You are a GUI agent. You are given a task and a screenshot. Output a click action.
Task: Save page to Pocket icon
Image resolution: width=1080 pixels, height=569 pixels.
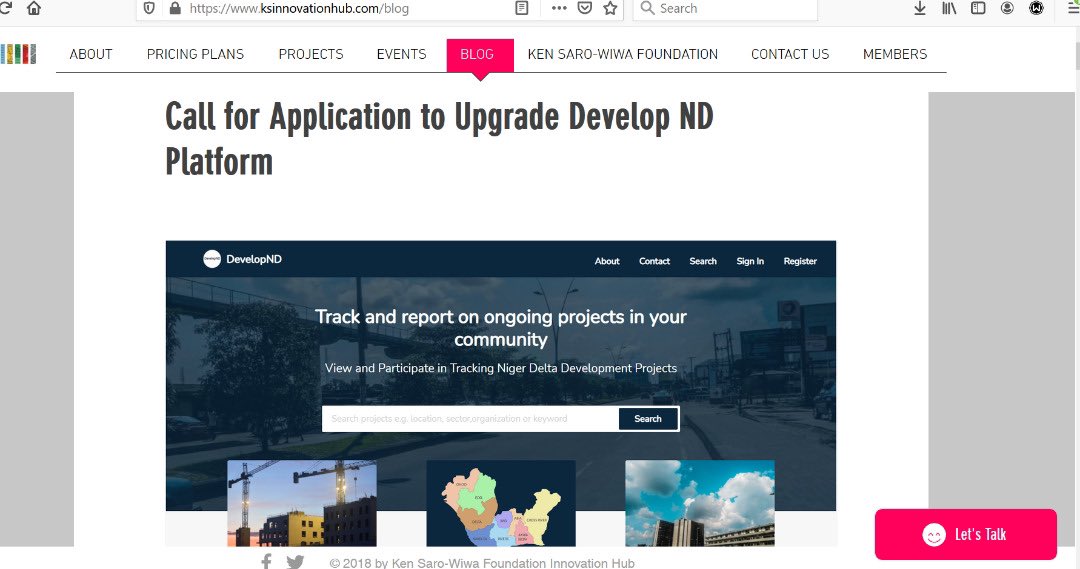[585, 8]
